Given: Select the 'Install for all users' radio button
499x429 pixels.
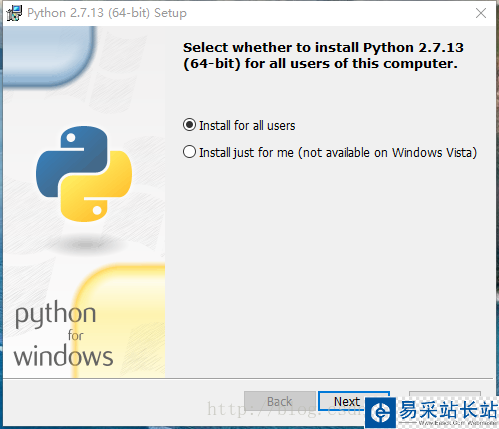Looking at the screenshot, I should (189, 125).
